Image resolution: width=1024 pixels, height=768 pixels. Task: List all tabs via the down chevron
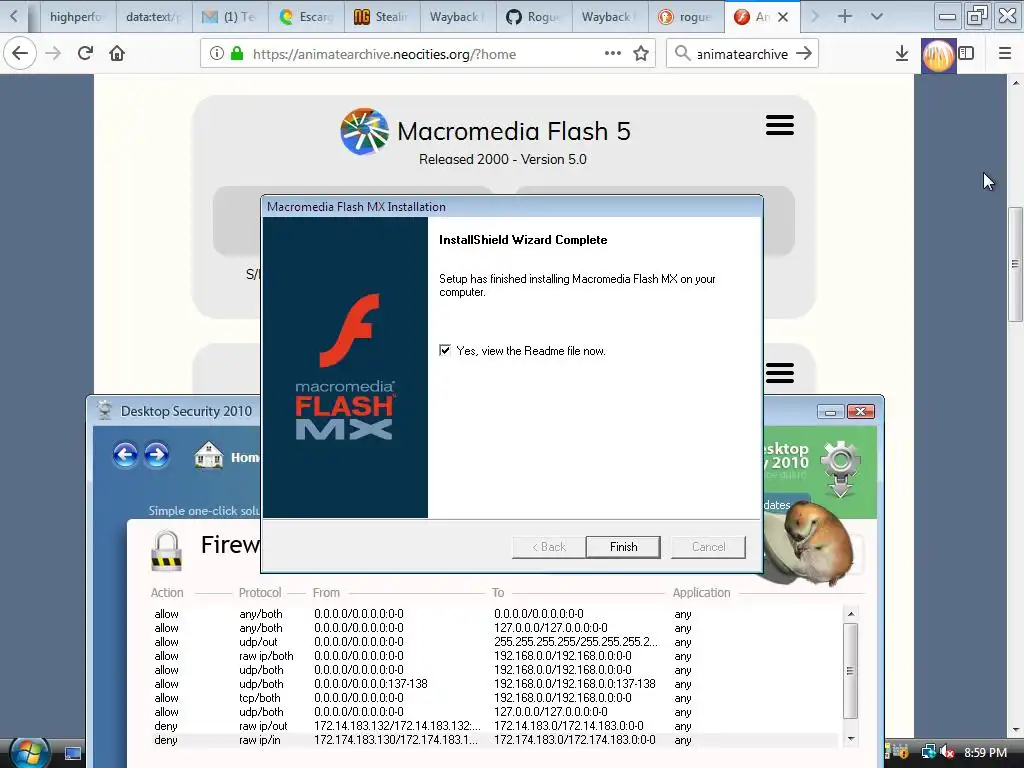pyautogui.click(x=877, y=16)
